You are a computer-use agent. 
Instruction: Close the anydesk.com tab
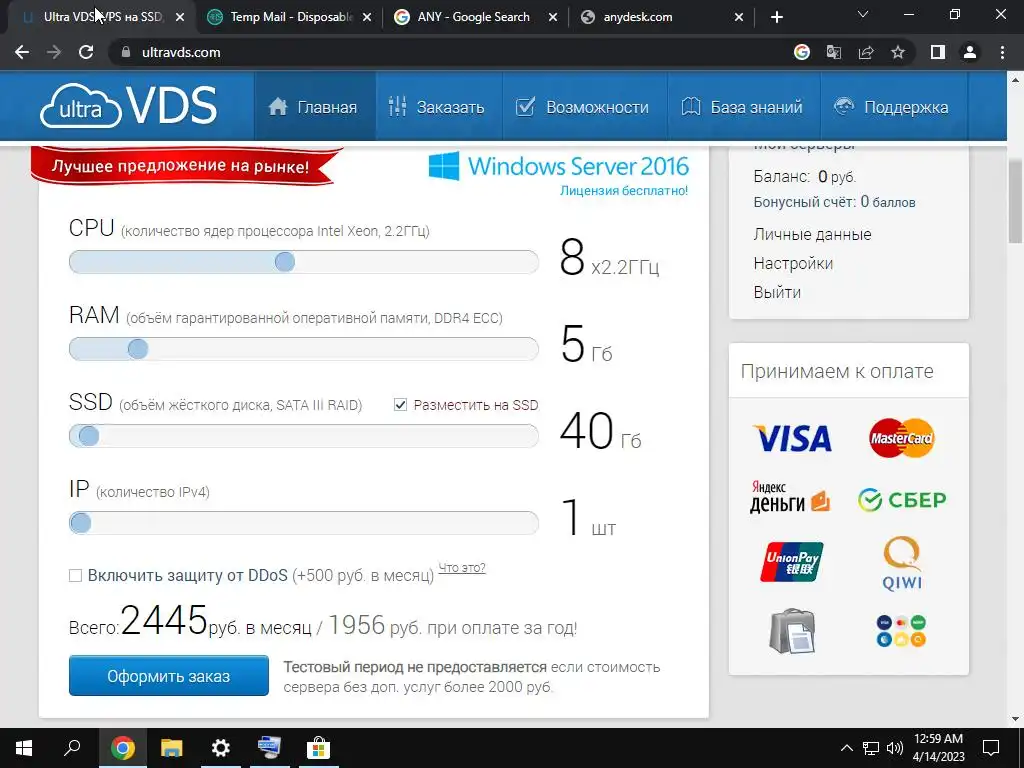(739, 18)
